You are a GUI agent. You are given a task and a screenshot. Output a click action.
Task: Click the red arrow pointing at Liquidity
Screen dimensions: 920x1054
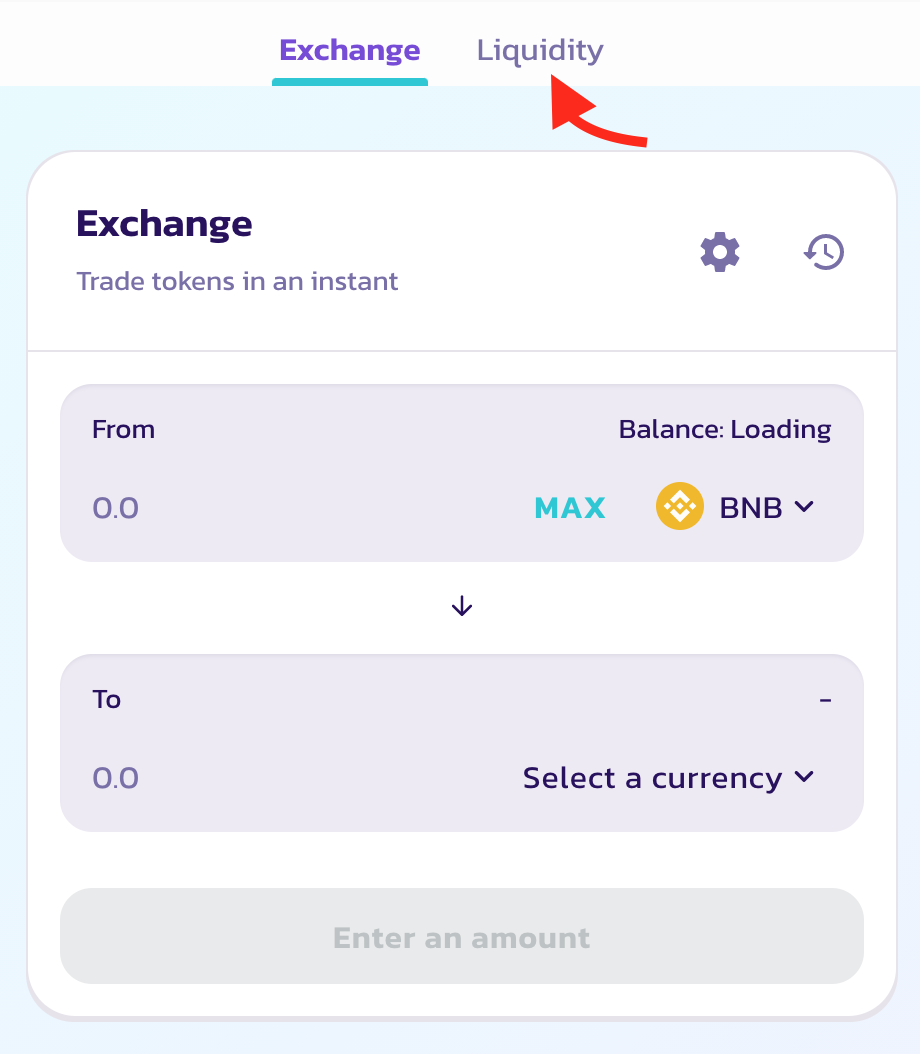[600, 120]
